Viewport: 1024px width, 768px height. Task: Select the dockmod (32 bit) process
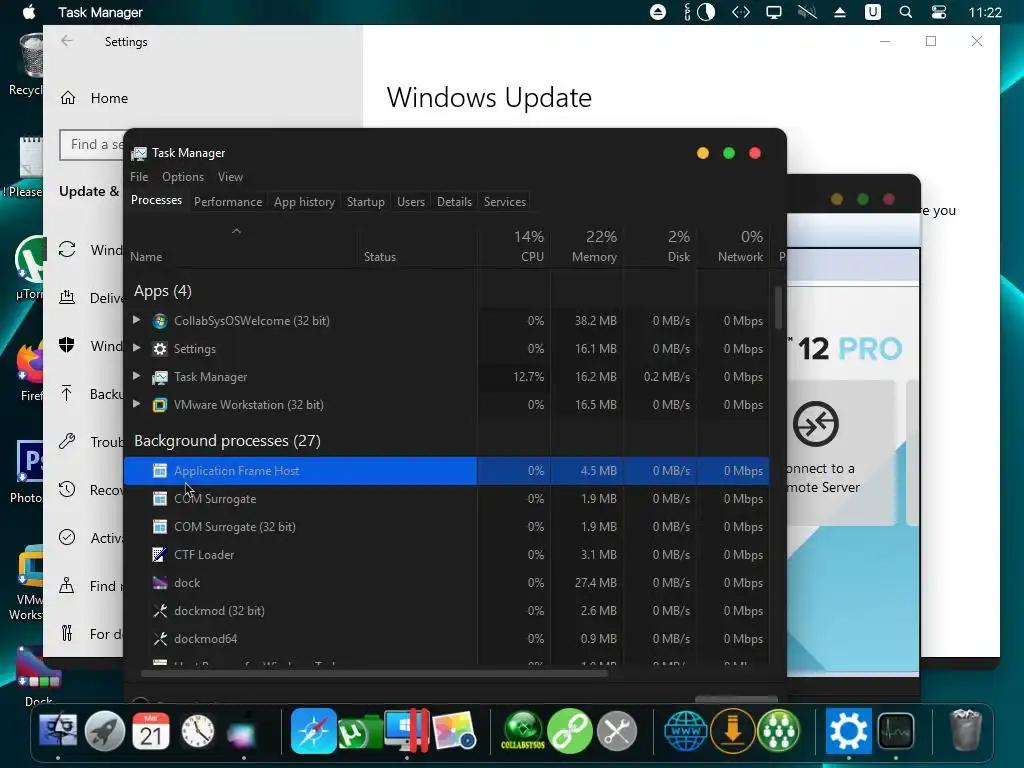pos(446,611)
